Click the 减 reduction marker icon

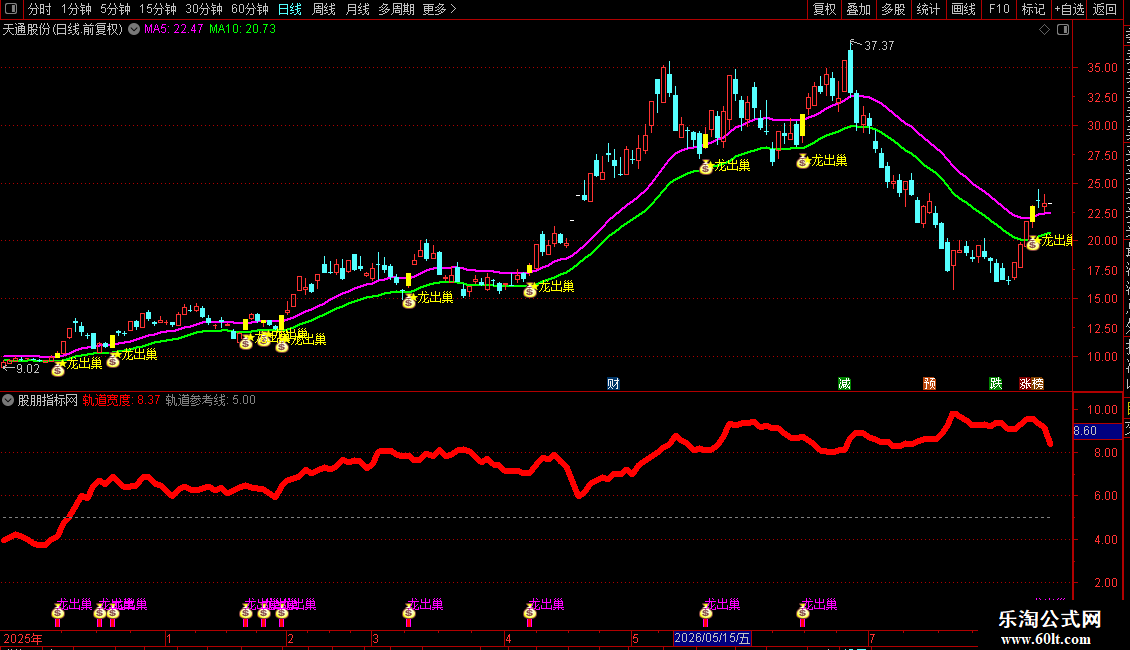coord(844,383)
